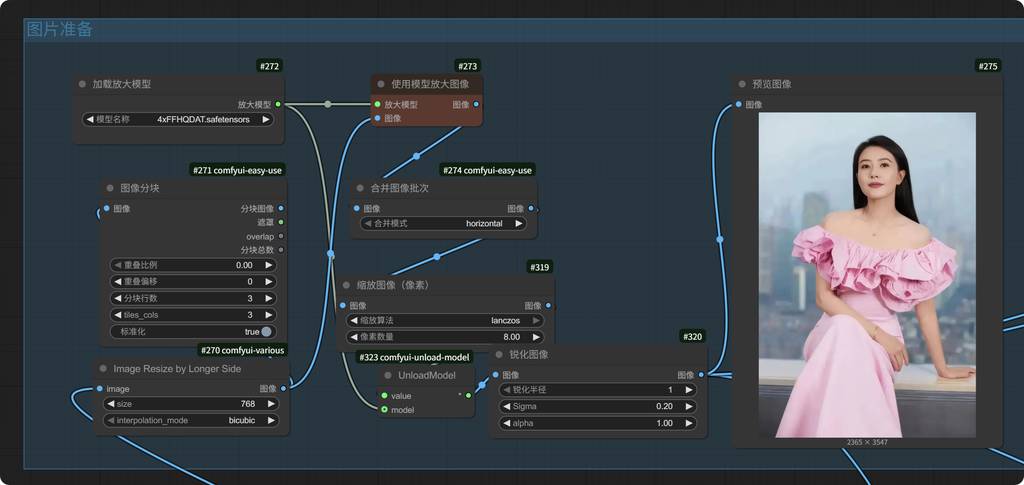
Task: Toggle the 标准化 true switch
Action: tap(266, 331)
